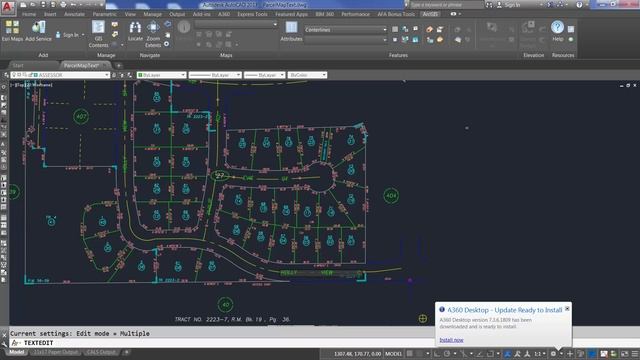Click Zoom Extents in Navigate panel

153,33
